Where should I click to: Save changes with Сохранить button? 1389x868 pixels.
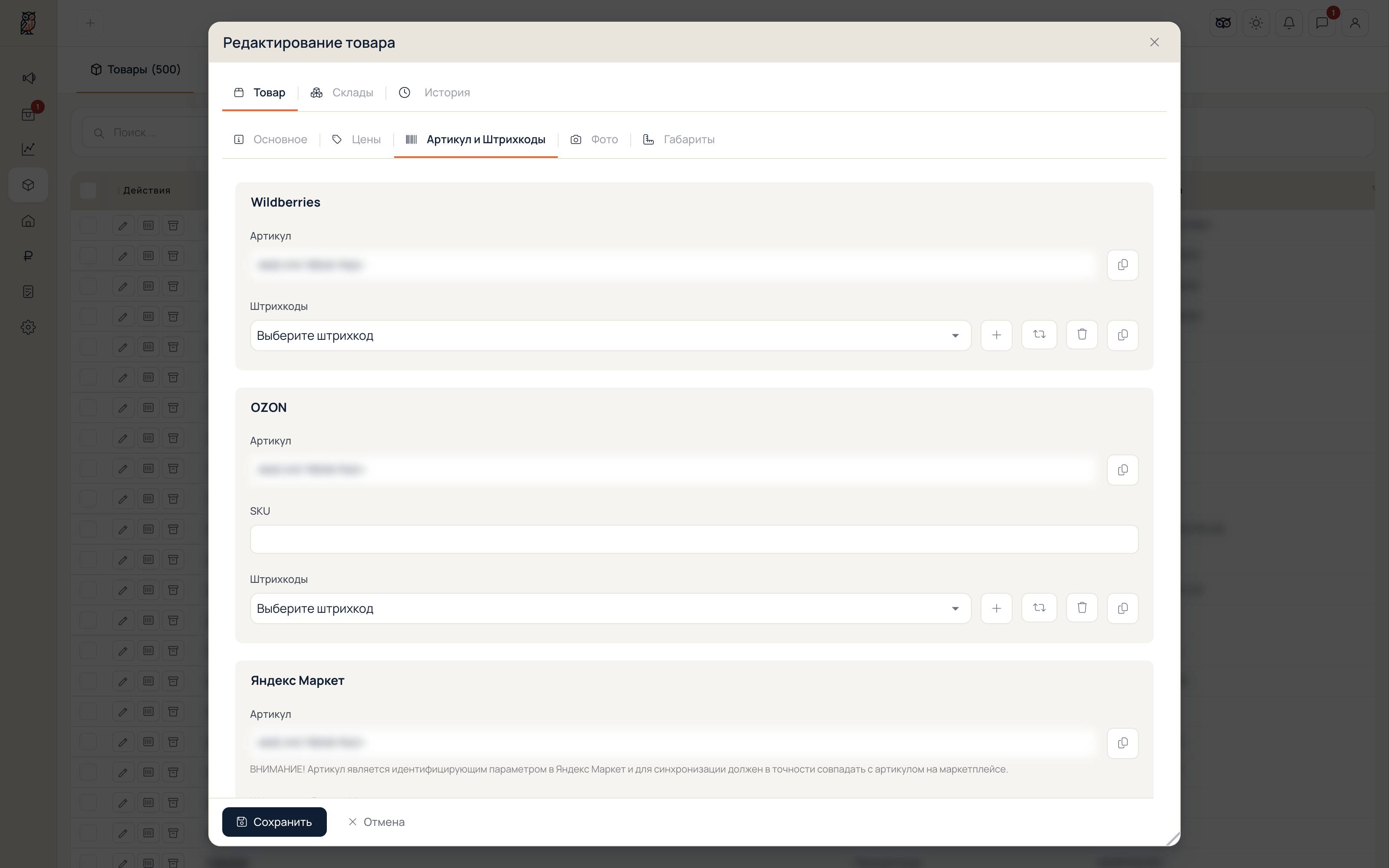(274, 822)
